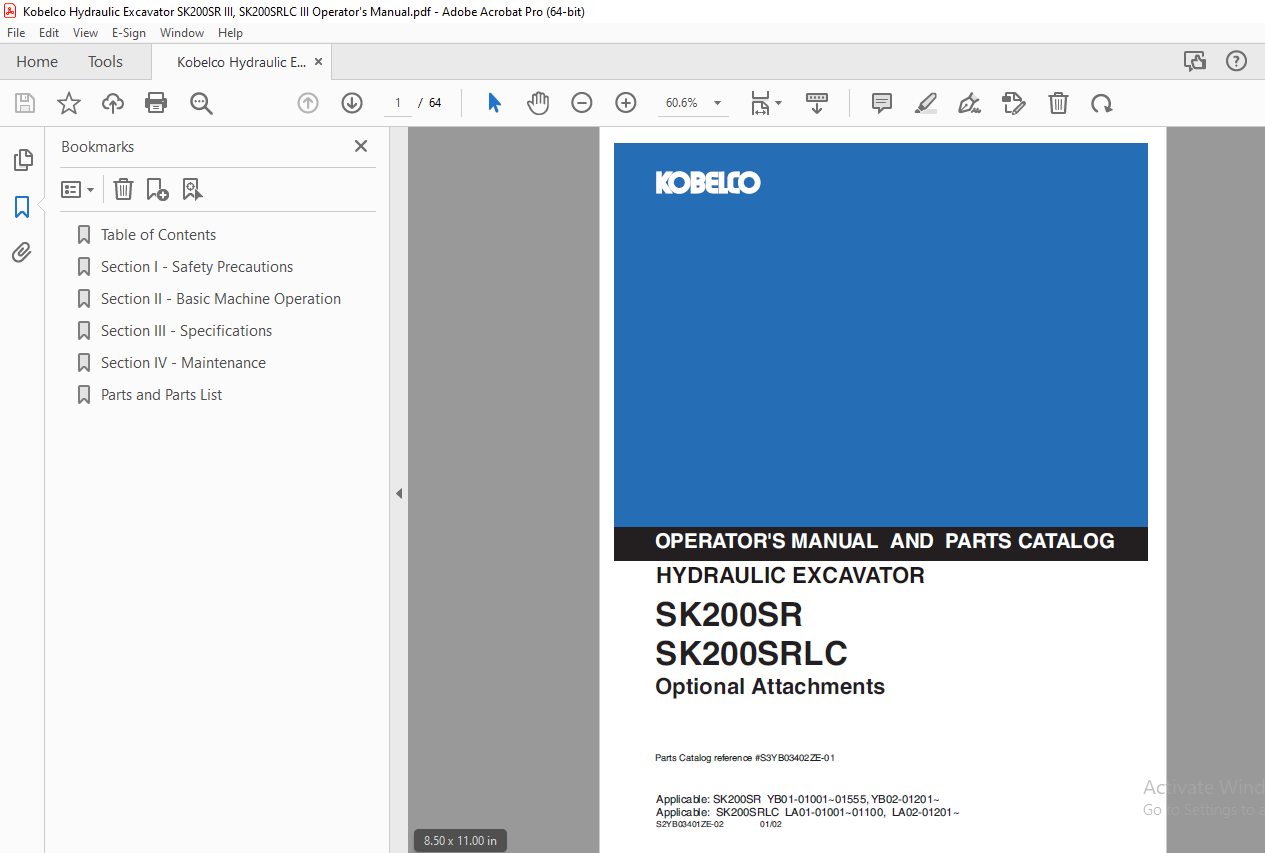Activate the Hand pan tool
The width and height of the screenshot is (1265, 853).
tap(538, 103)
